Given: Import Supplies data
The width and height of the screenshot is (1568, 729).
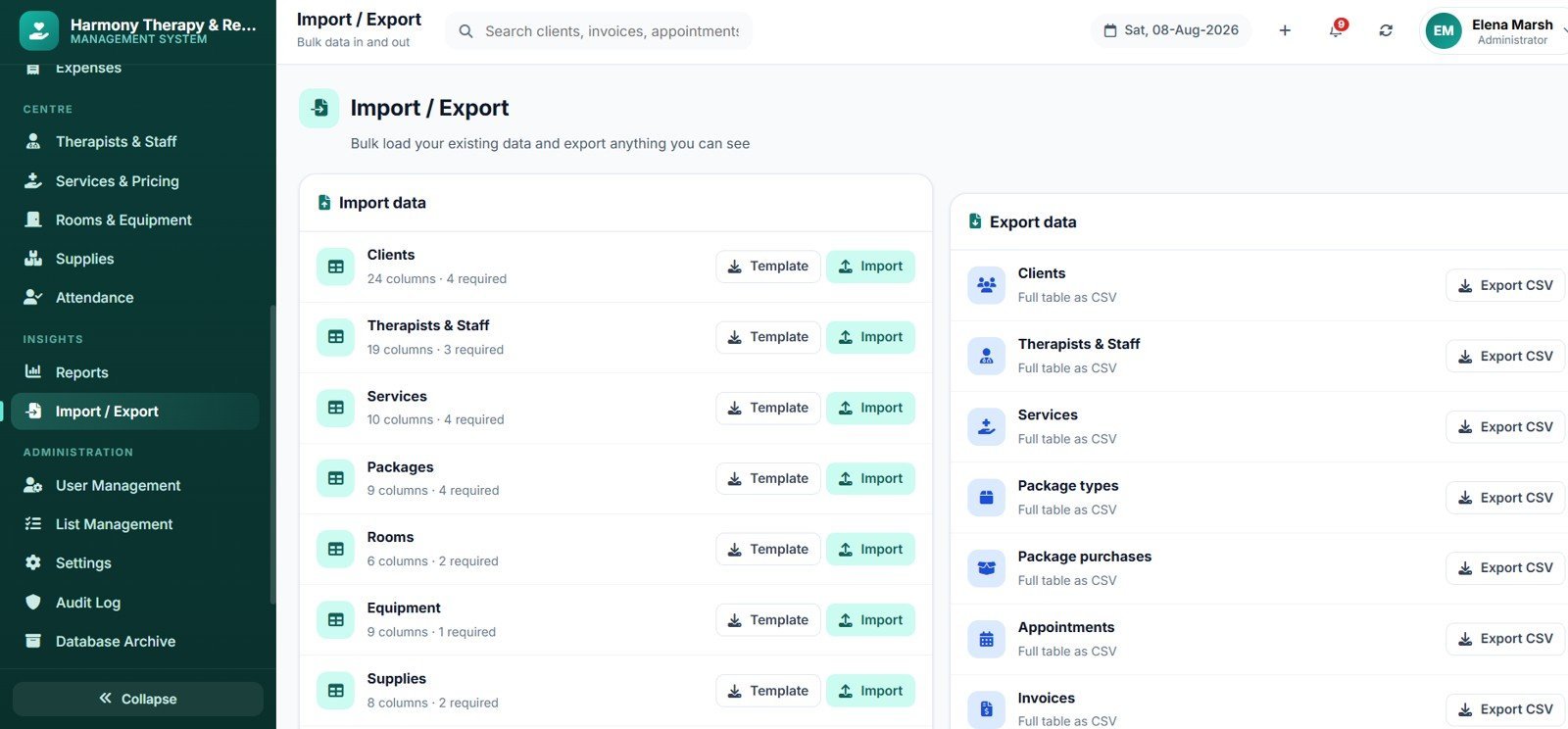Looking at the screenshot, I should point(871,691).
